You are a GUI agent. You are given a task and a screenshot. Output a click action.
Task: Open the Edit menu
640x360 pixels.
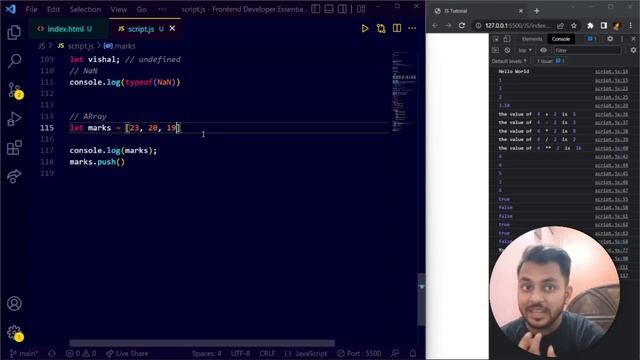(x=53, y=9)
